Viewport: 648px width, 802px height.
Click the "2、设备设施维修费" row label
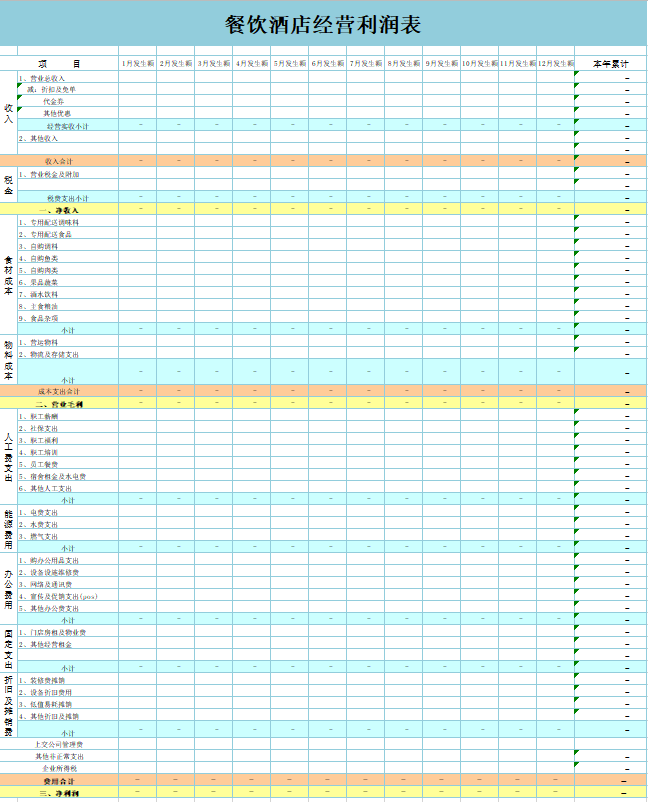click(x=49, y=572)
